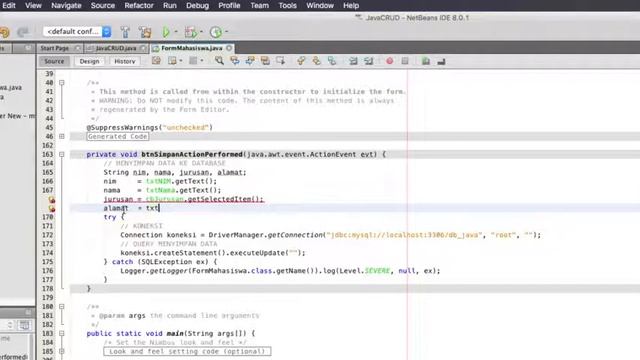Close the Start Page tab
The image size is (640, 360).
[77, 48]
